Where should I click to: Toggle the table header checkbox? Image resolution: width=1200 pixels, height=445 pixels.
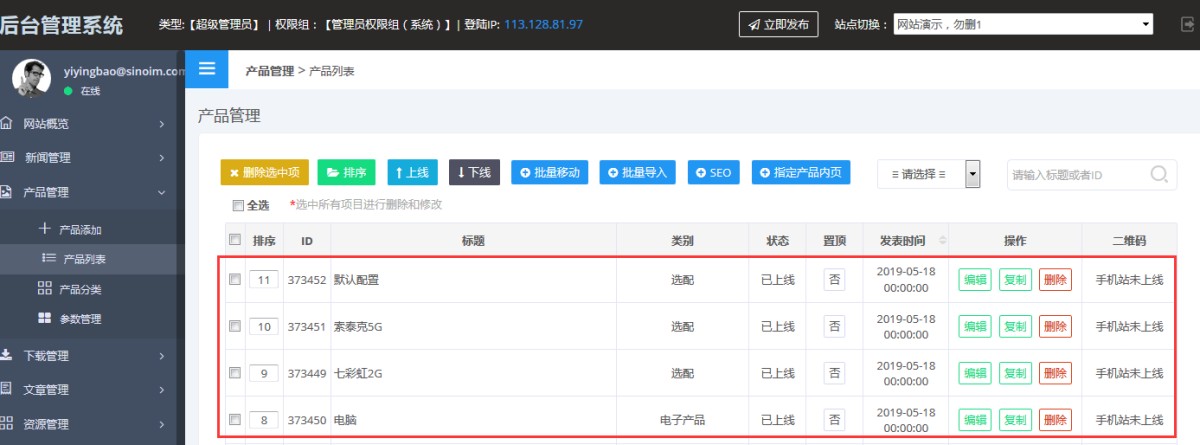point(235,240)
